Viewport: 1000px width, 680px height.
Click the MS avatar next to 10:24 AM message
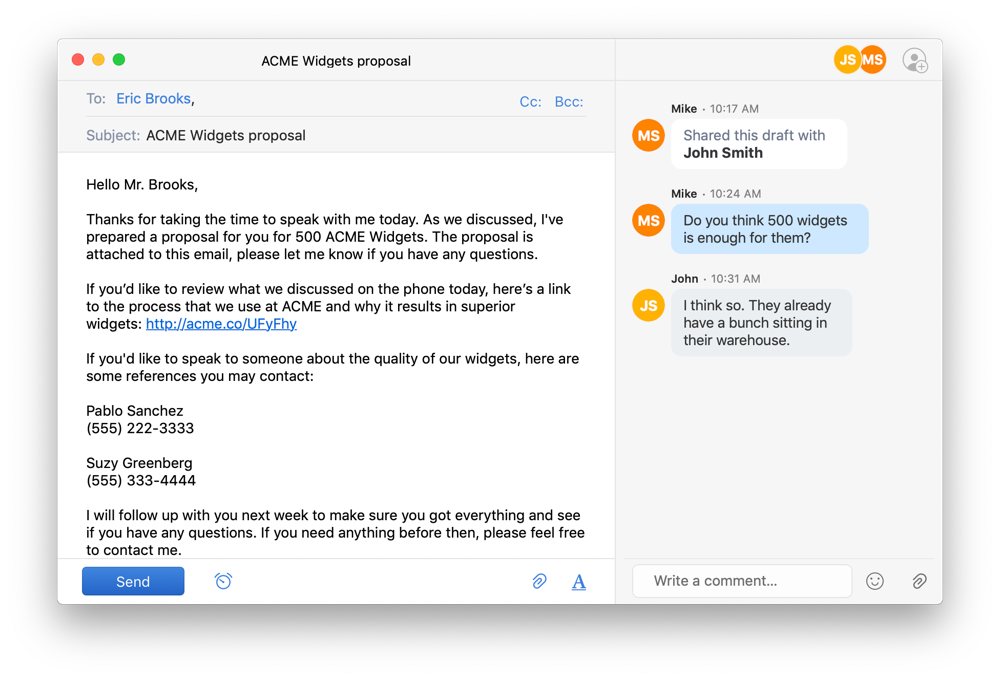click(648, 221)
